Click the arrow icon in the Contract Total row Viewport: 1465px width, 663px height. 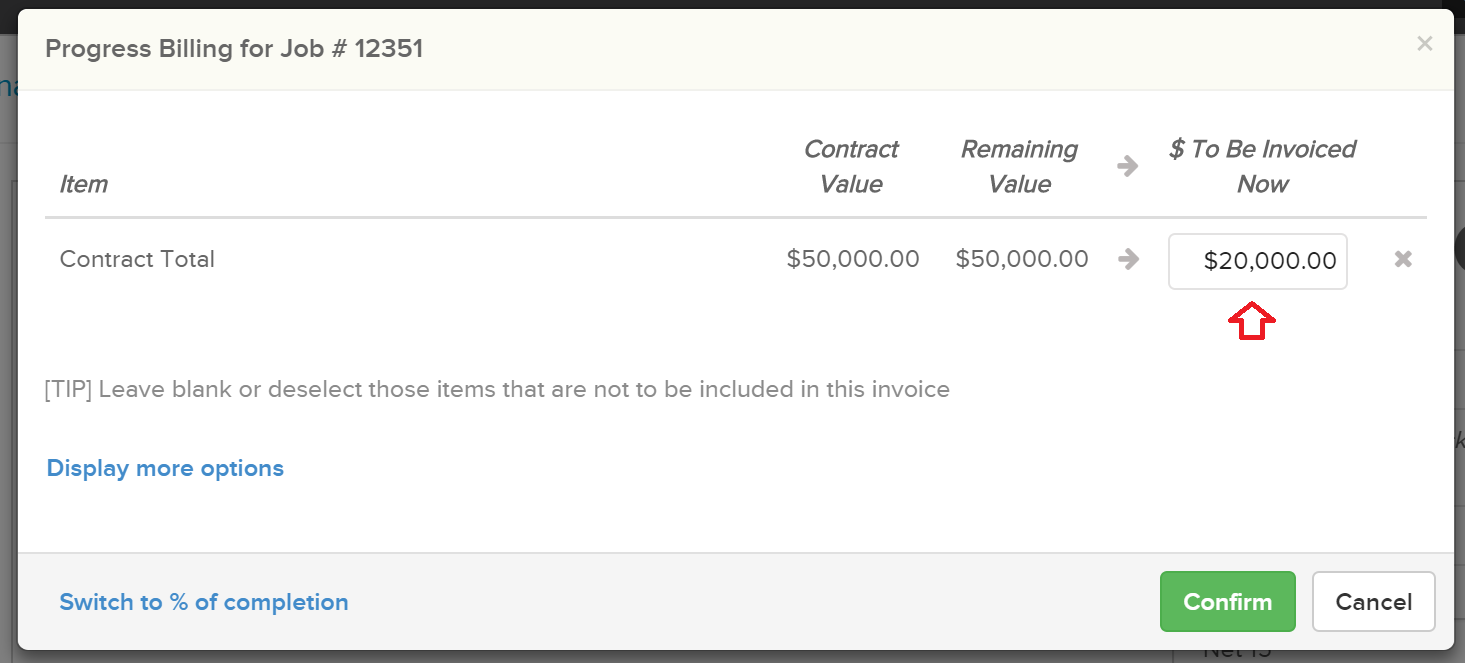1129,260
